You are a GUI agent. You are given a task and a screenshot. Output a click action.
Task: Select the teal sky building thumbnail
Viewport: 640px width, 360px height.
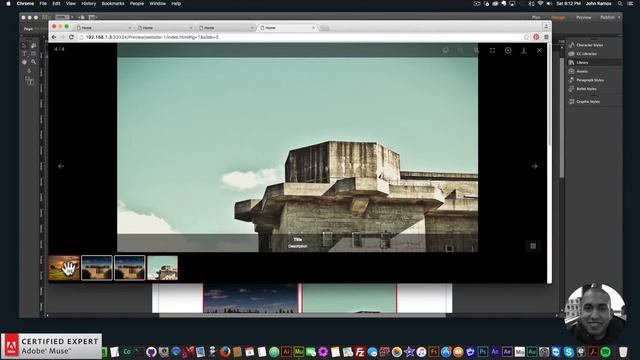coord(162,268)
